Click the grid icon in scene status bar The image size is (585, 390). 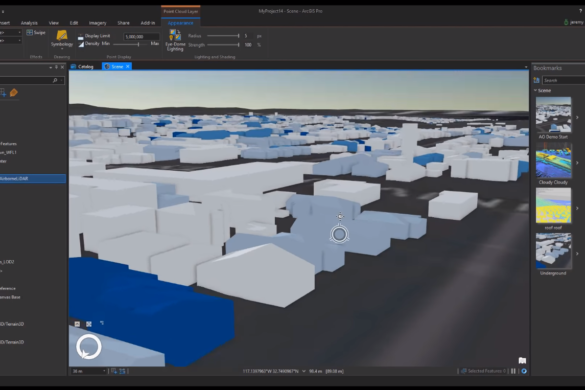pyautogui.click(x=122, y=371)
